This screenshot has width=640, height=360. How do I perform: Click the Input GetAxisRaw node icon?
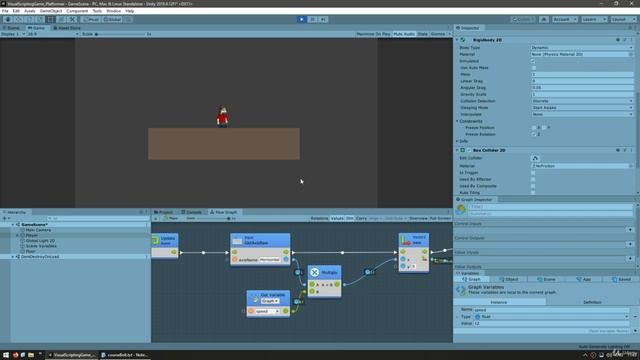(238, 240)
